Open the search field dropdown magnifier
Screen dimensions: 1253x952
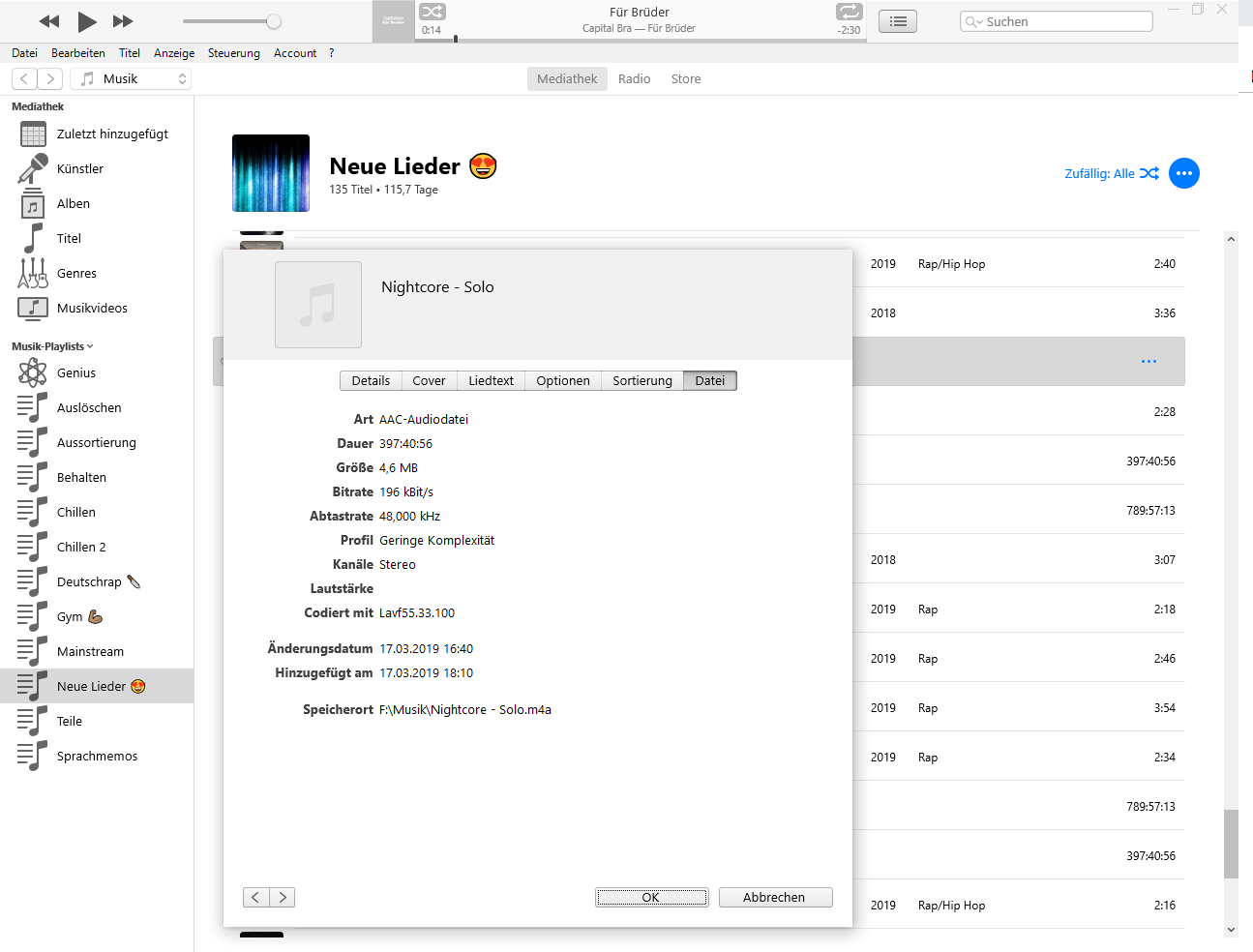[x=973, y=22]
